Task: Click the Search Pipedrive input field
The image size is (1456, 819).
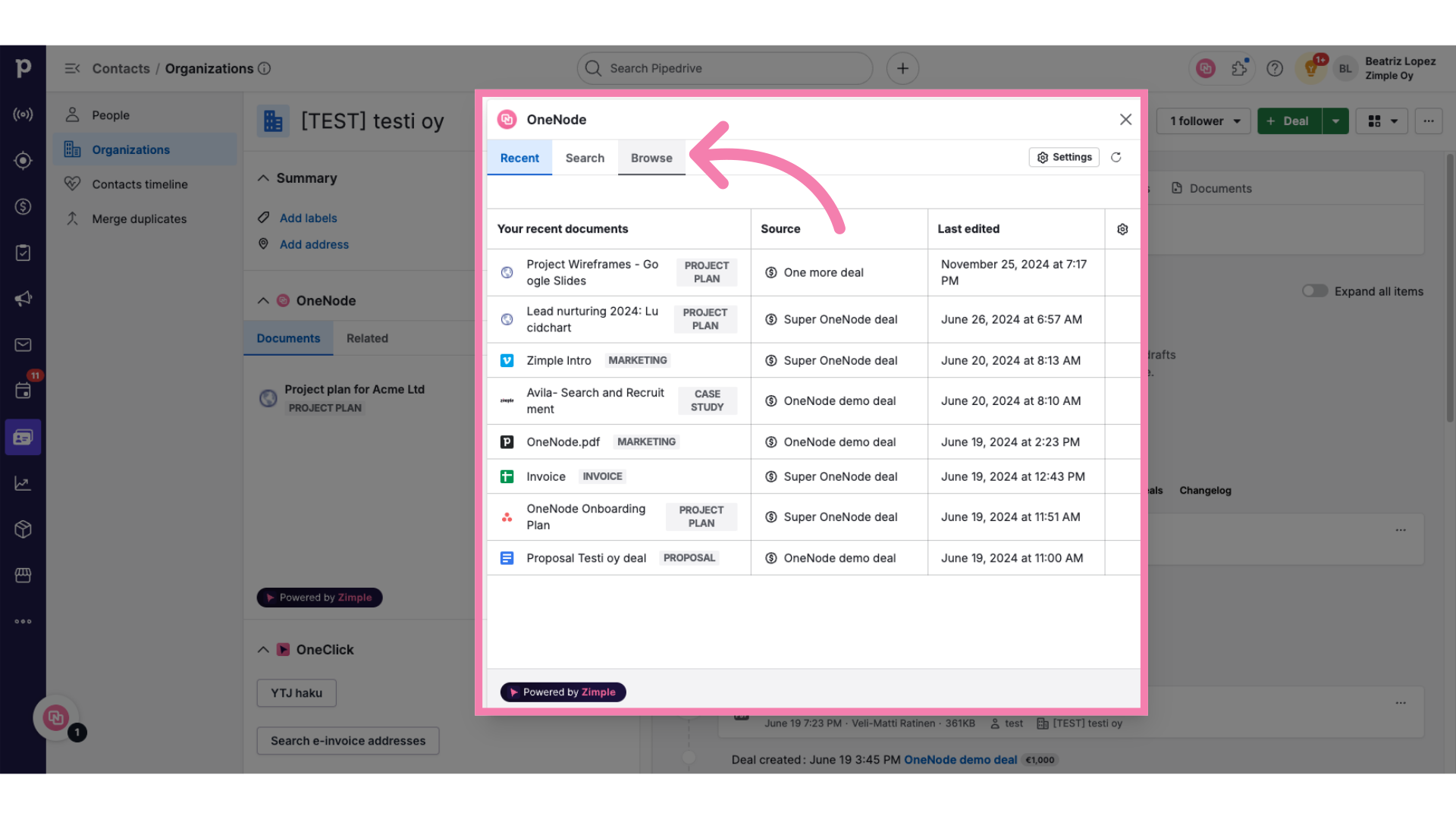Action: coord(725,68)
